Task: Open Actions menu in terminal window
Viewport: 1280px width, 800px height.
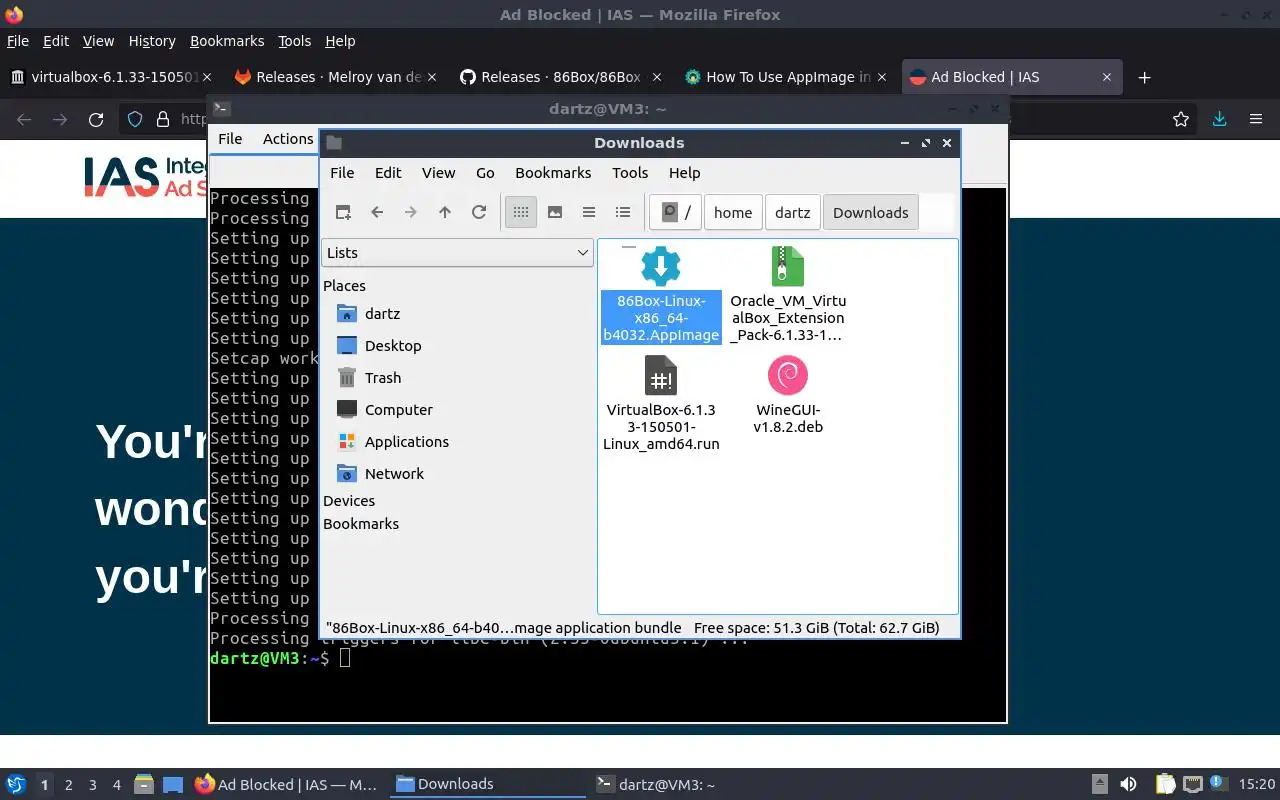Action: click(288, 139)
